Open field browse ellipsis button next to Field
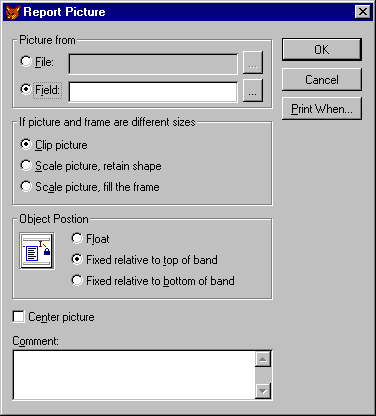The height and width of the screenshot is (416, 376). [253, 90]
